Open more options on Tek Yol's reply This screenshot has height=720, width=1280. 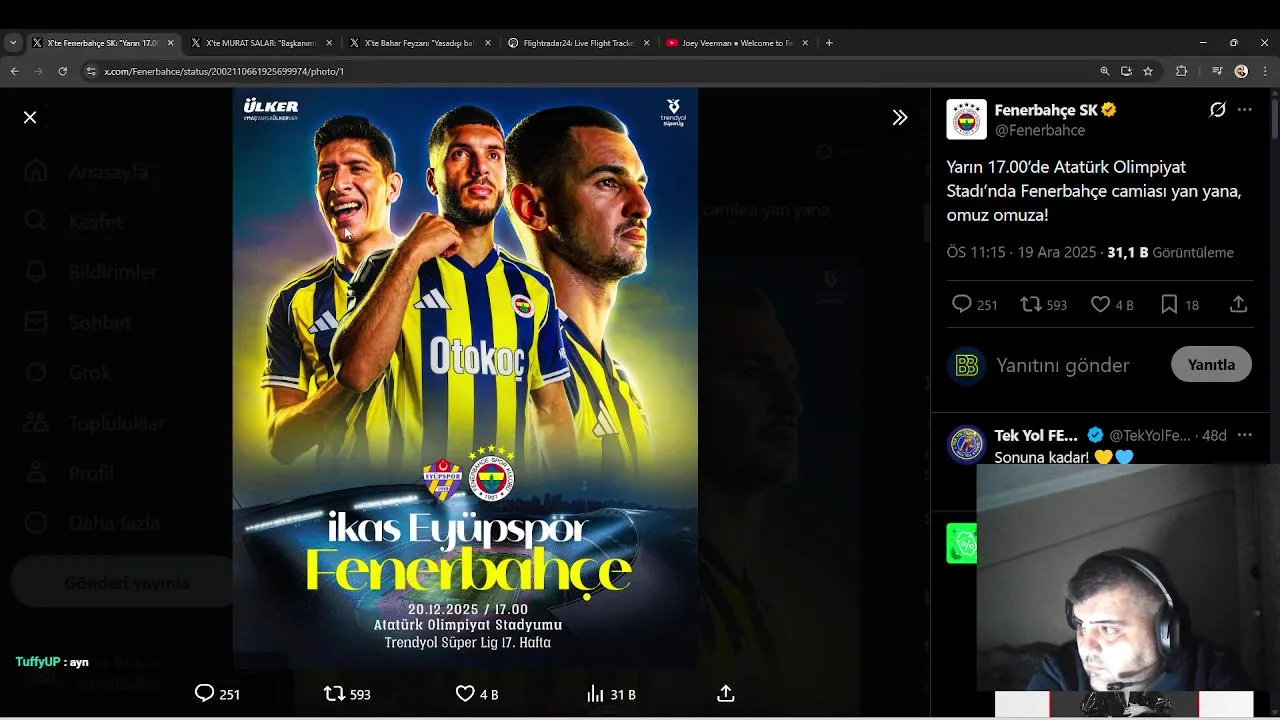point(1245,435)
